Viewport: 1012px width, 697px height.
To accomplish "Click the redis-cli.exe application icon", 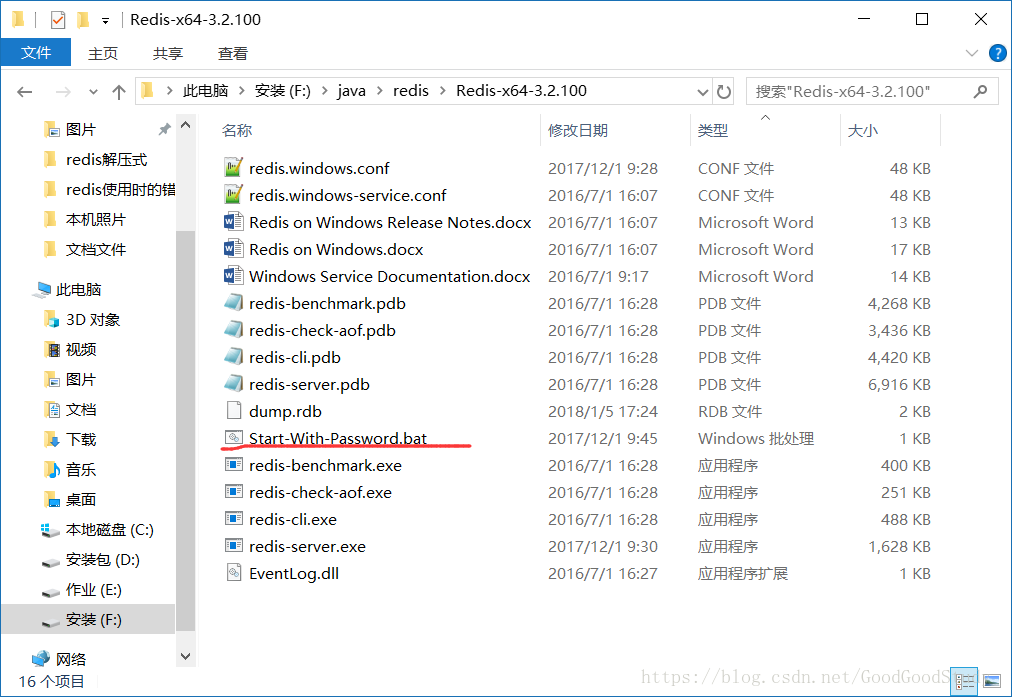I will (233, 519).
